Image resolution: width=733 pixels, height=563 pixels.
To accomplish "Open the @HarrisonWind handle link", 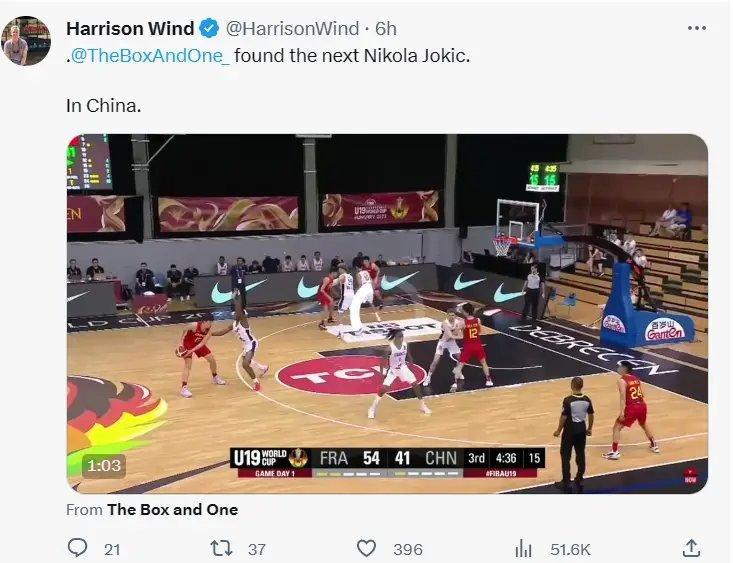I will click(292, 29).
